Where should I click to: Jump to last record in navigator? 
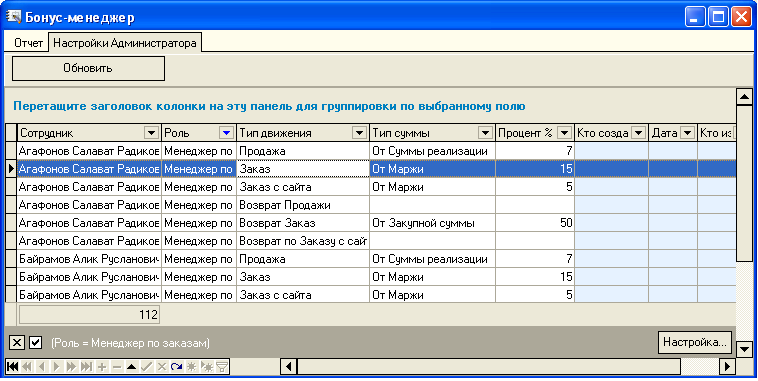click(x=87, y=366)
